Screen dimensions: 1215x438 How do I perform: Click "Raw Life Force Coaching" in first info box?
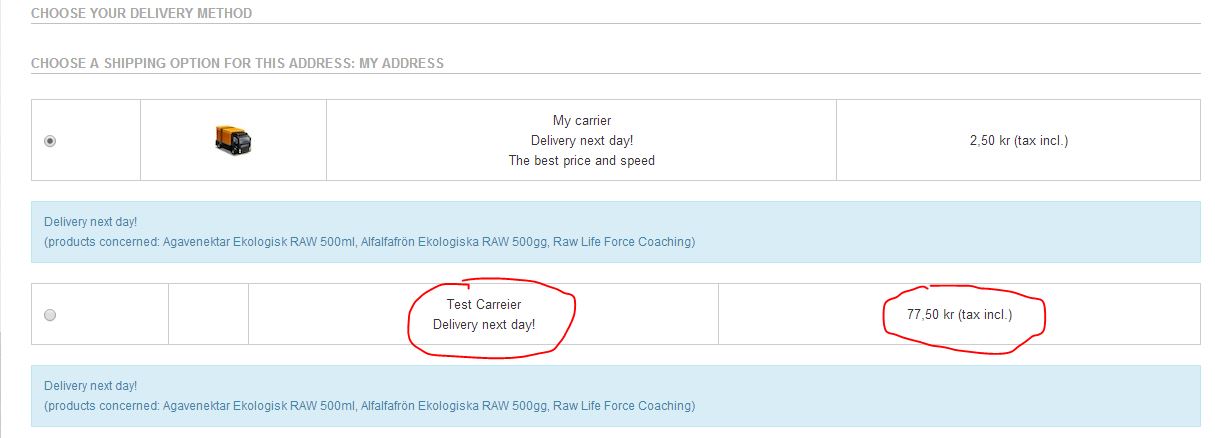coord(623,242)
